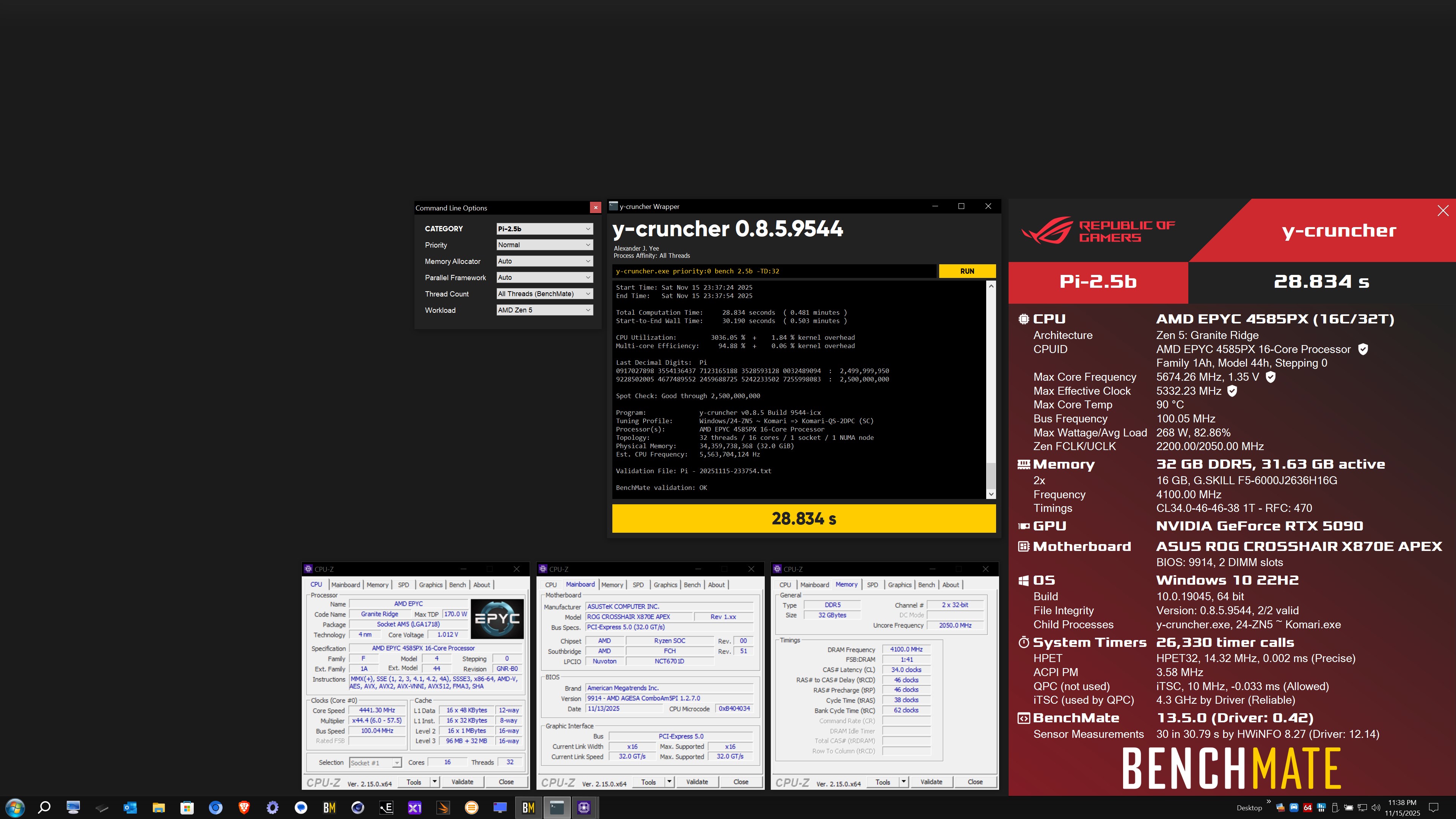Click y-cruncher output scrollbar down arrow
Image resolution: width=1456 pixels, height=819 pixels.
pyautogui.click(x=991, y=494)
